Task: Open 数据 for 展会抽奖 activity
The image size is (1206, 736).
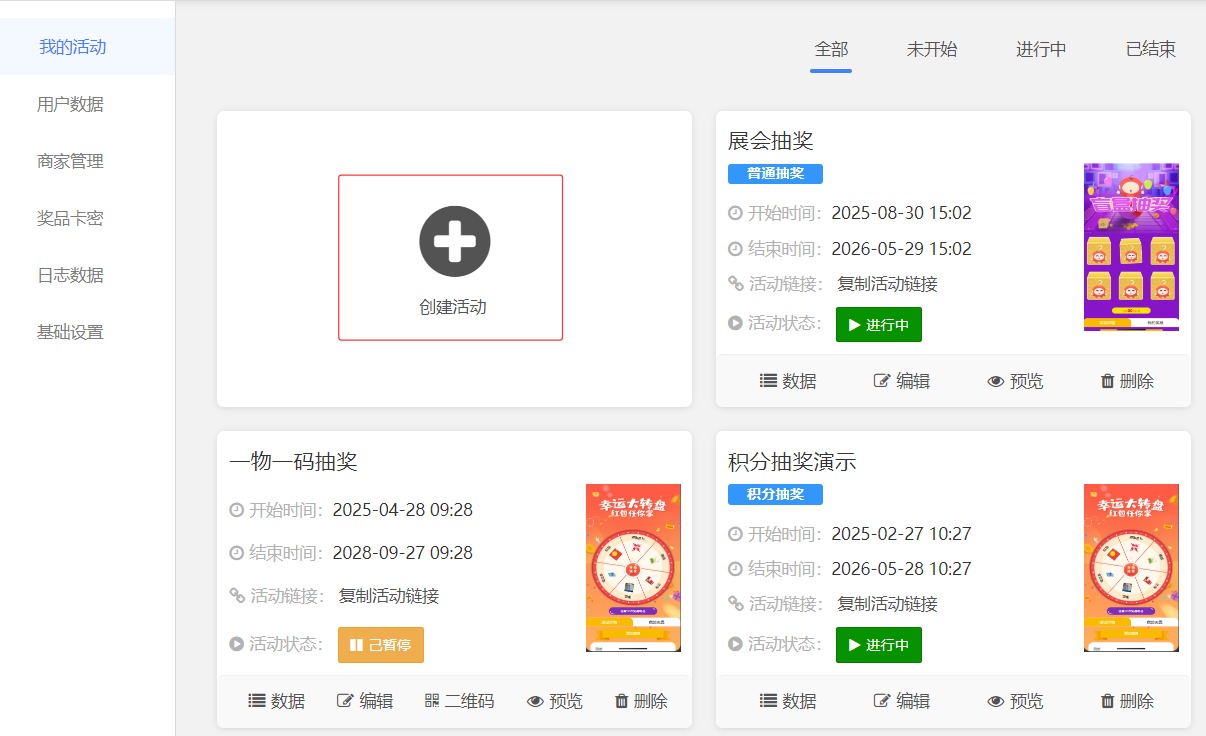Action: click(x=788, y=381)
